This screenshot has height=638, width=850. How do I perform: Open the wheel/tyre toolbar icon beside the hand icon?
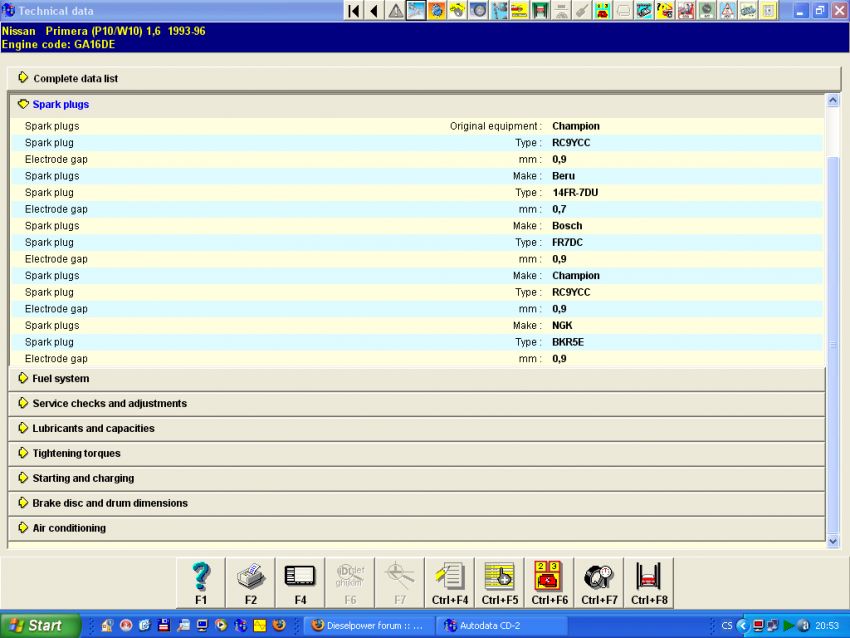478,10
